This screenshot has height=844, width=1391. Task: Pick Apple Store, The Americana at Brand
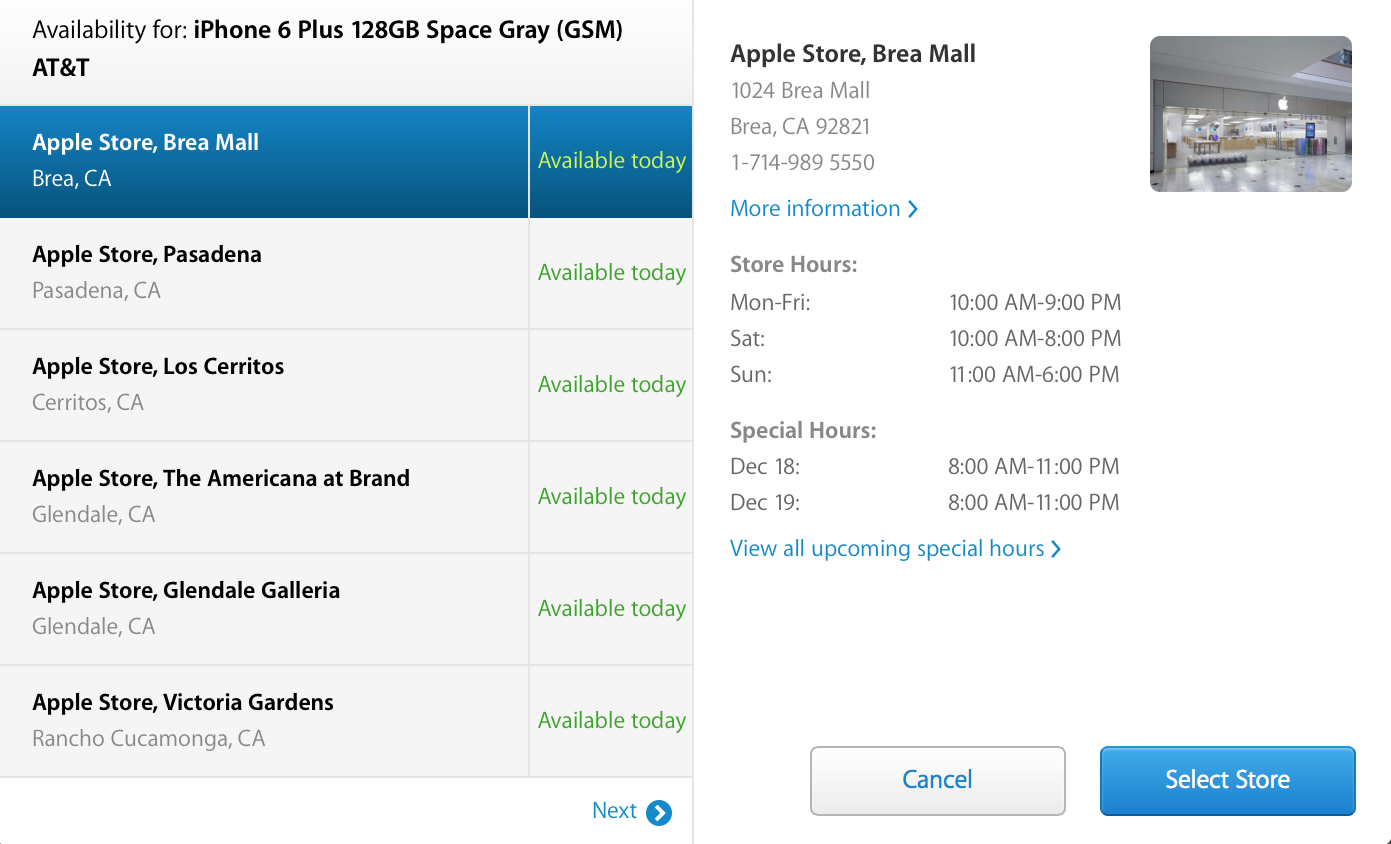[x=346, y=498]
